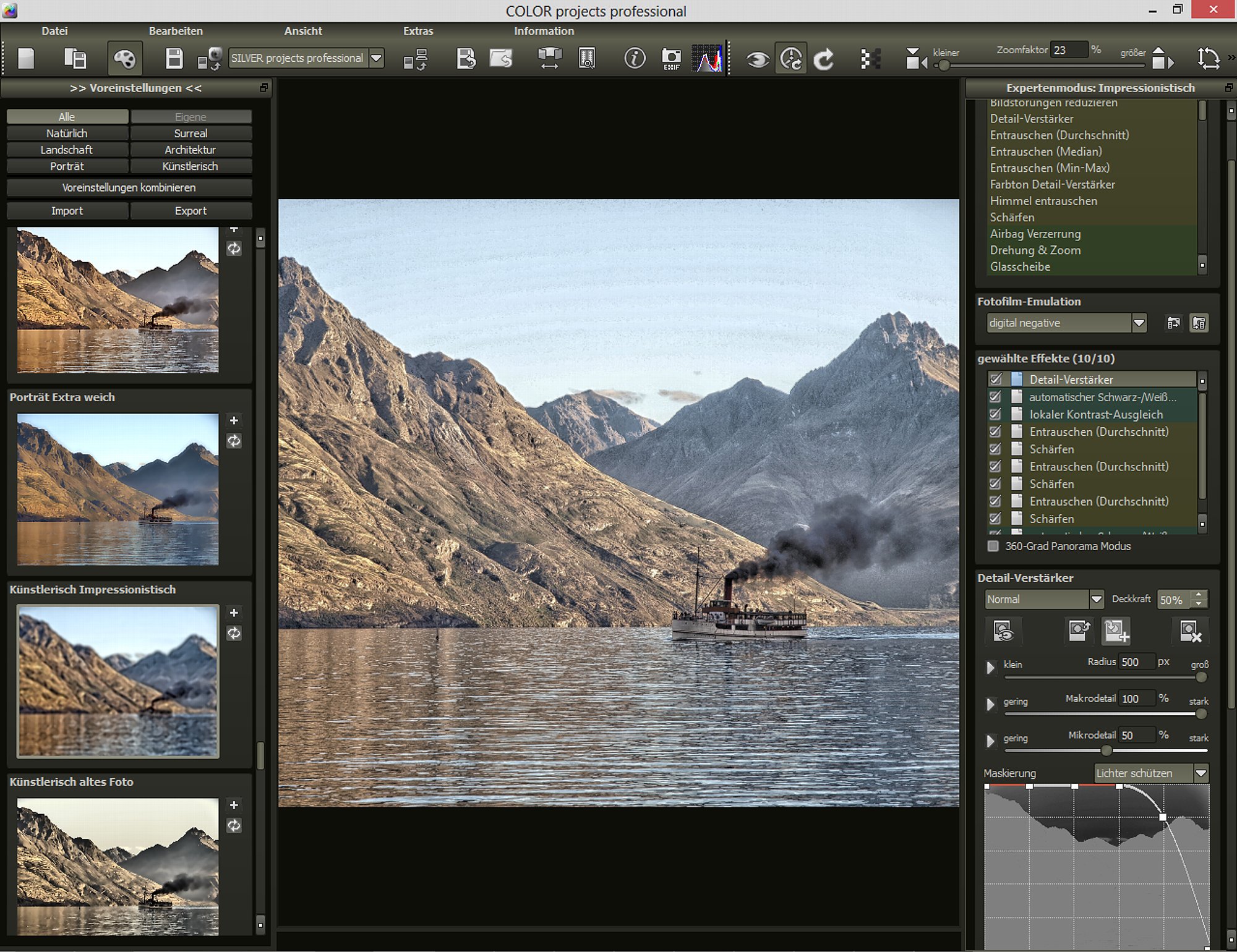Select the Künstlerisch Impressionistisch preset thumbnail
The image size is (1237, 952).
(x=118, y=681)
